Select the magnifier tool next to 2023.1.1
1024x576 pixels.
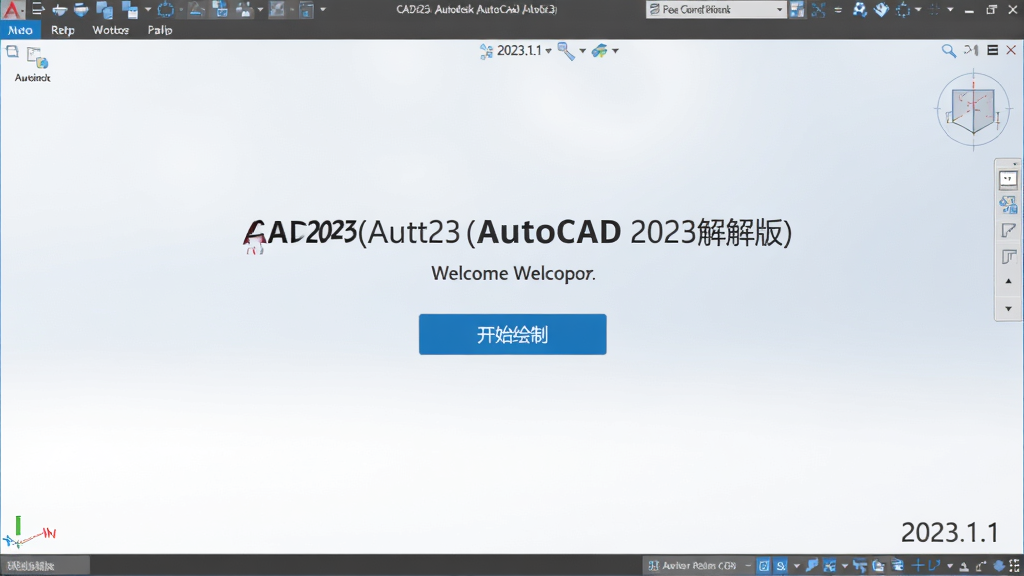(566, 51)
